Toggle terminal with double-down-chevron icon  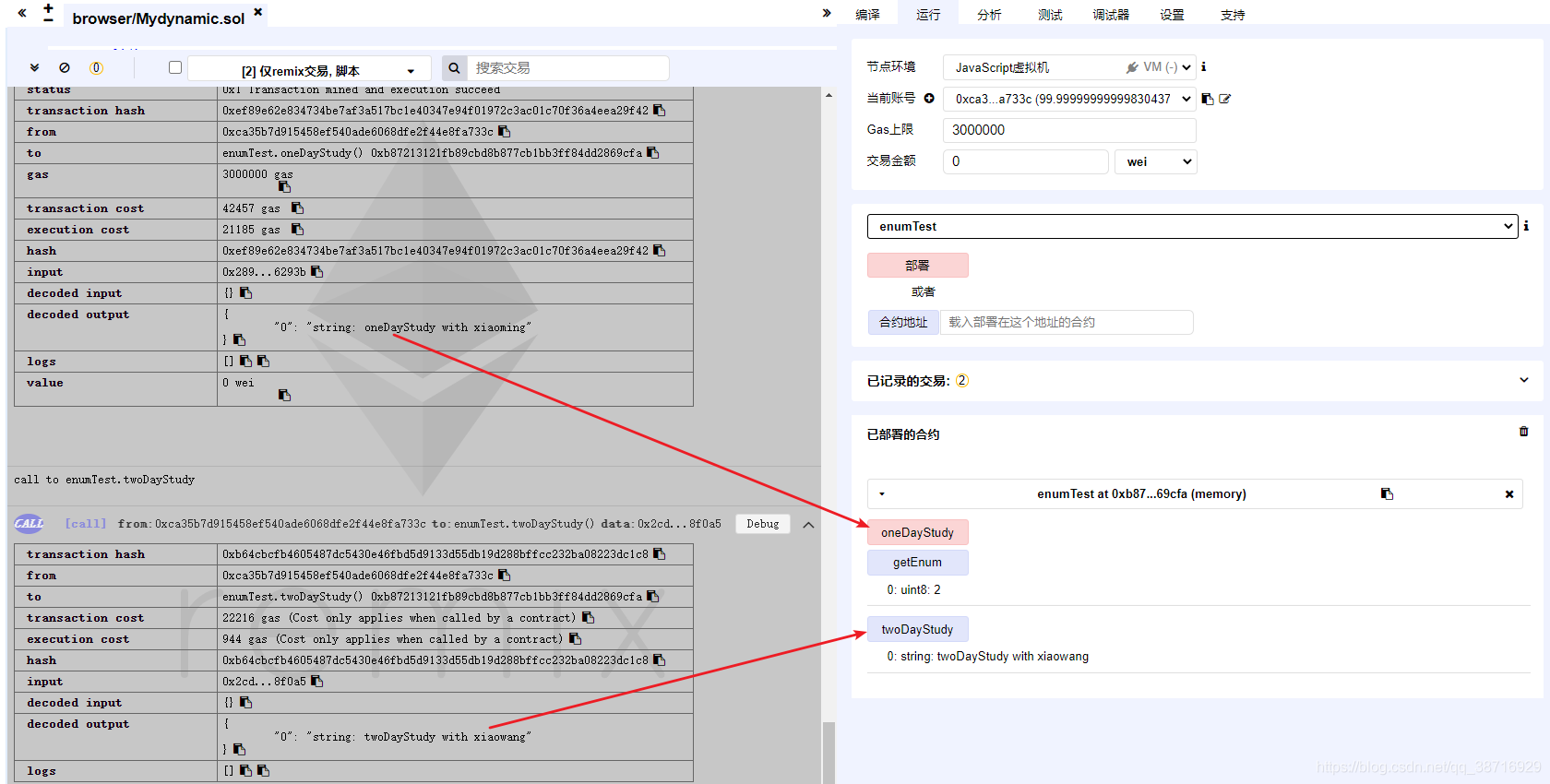tap(34, 67)
